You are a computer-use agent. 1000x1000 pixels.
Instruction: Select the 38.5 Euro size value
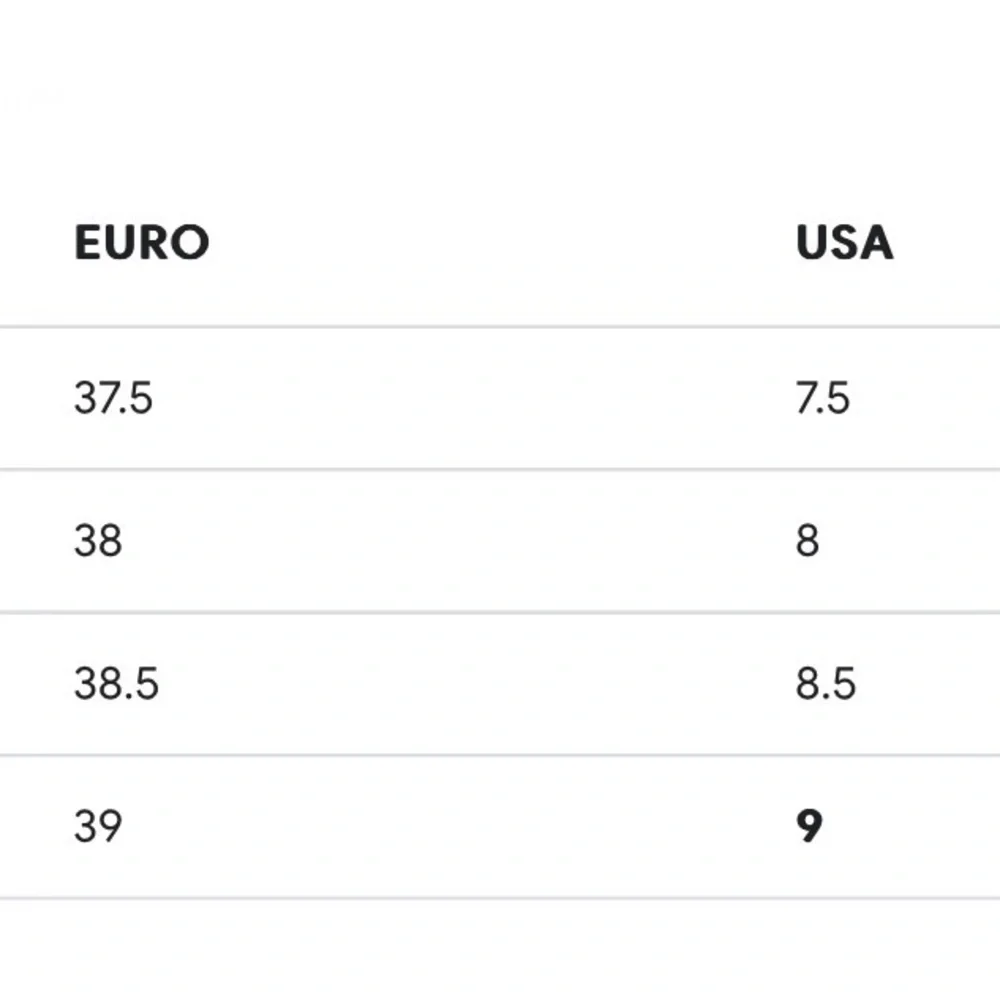pos(116,684)
